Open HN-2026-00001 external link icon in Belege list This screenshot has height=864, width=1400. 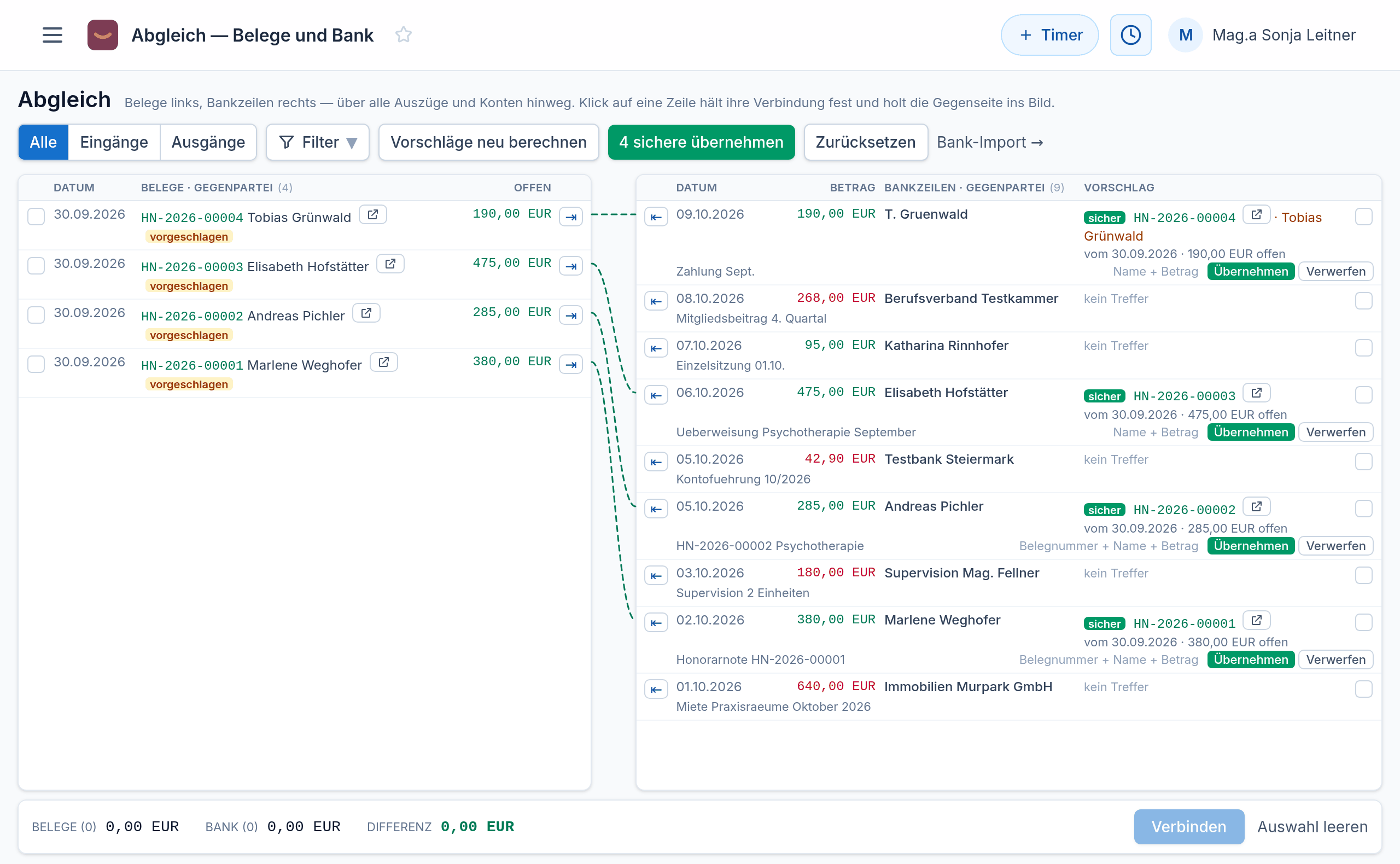(x=384, y=363)
